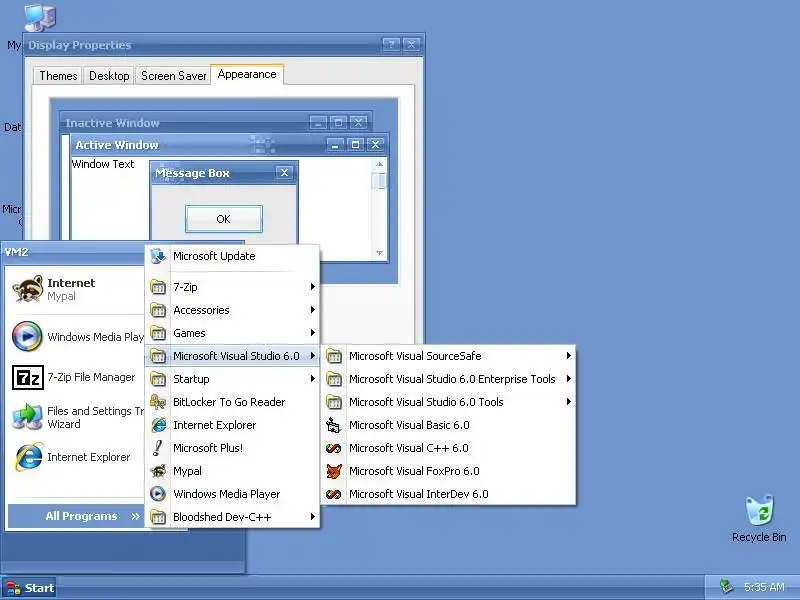This screenshot has height=600, width=800.
Task: Expand the 7-Zip submenu arrow
Action: coord(313,287)
